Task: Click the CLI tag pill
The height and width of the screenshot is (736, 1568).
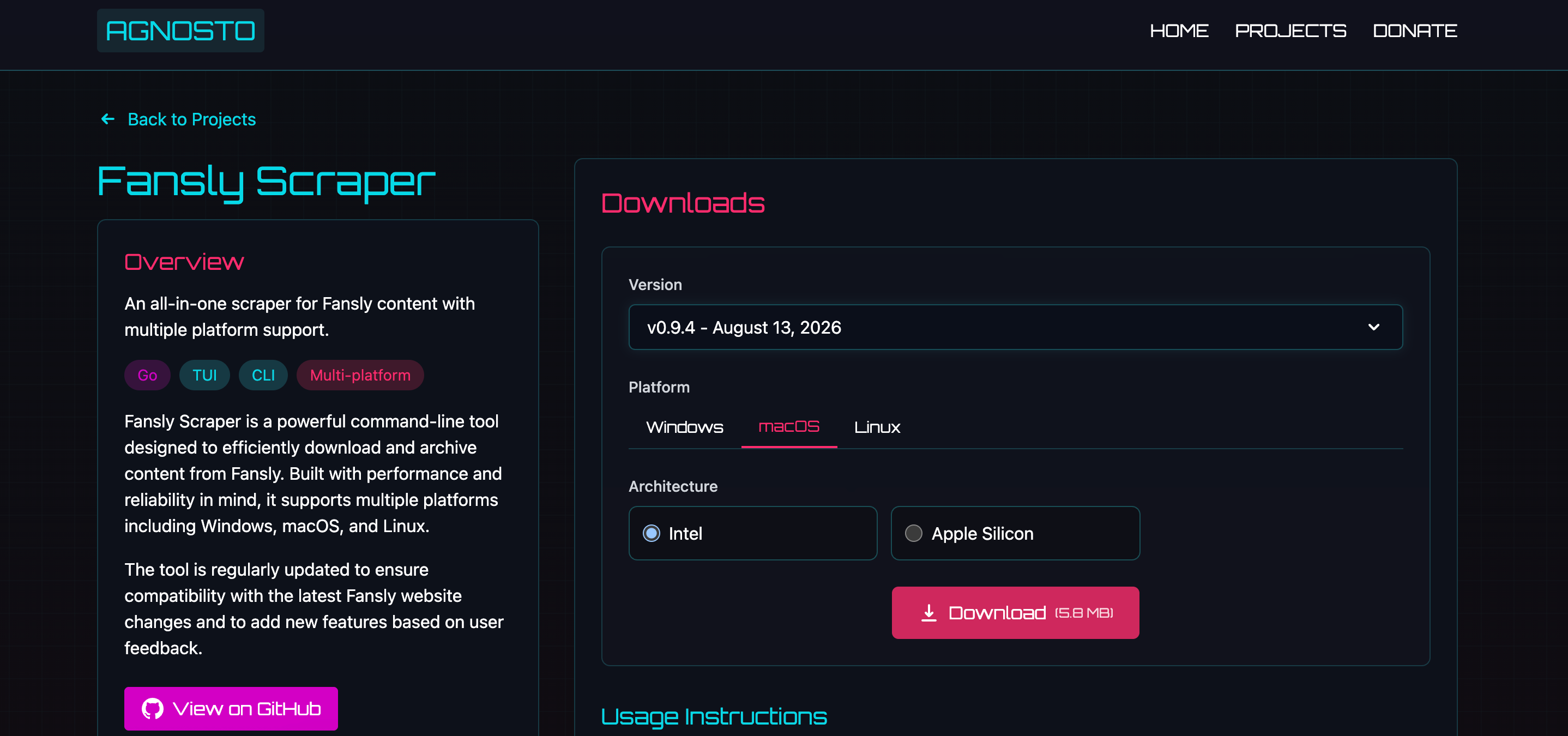Action: 263,375
